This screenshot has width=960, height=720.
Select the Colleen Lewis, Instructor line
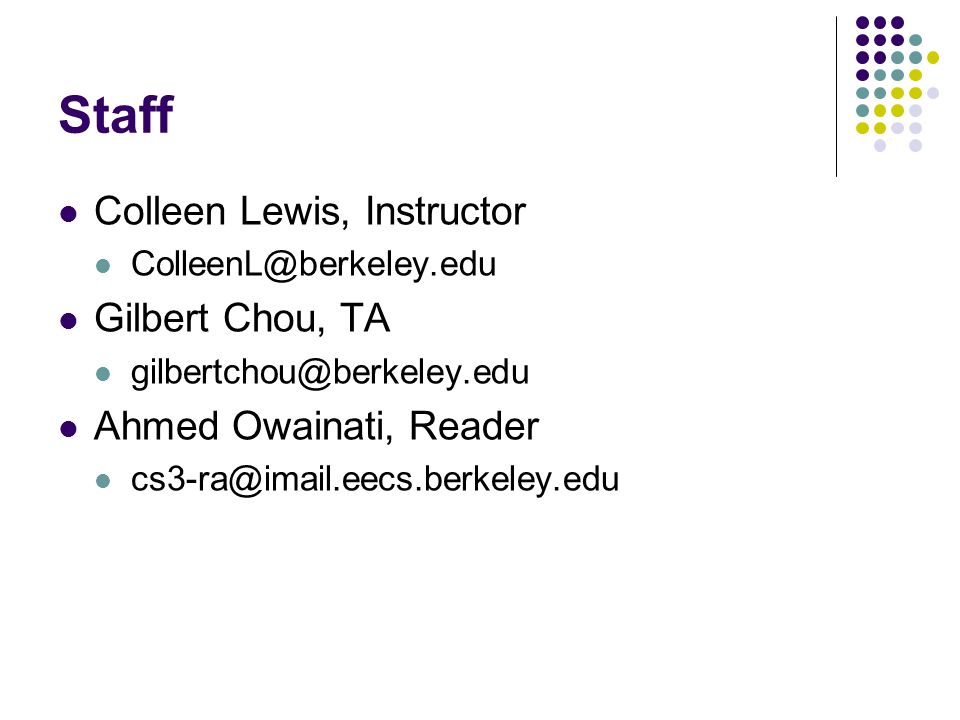pos(310,212)
